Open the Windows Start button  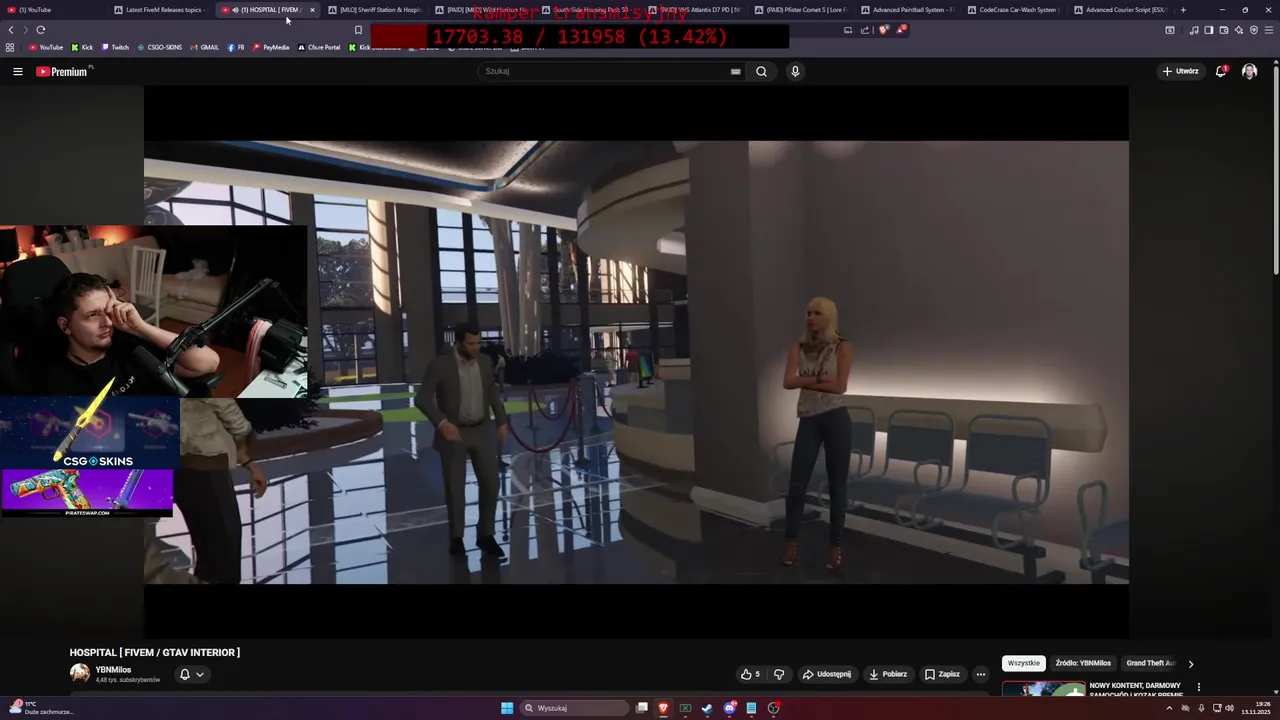pyautogui.click(x=507, y=708)
